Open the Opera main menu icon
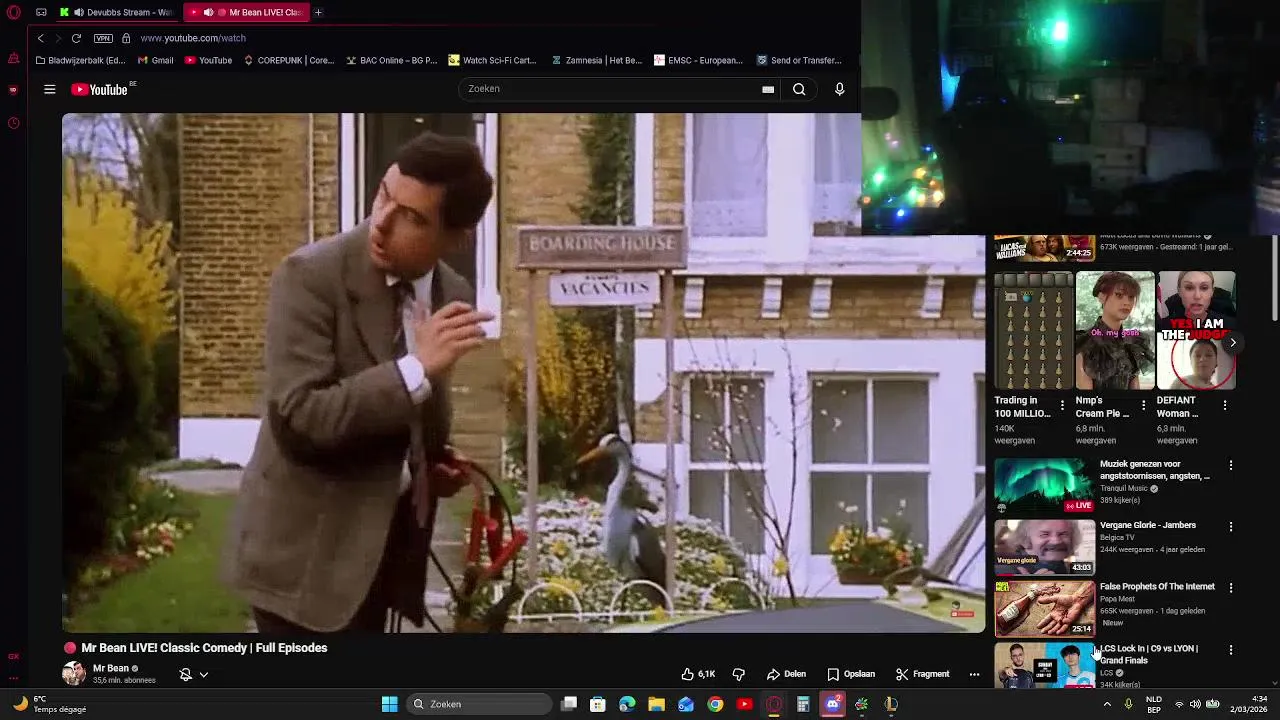This screenshot has height=720, width=1280. pos(13,12)
